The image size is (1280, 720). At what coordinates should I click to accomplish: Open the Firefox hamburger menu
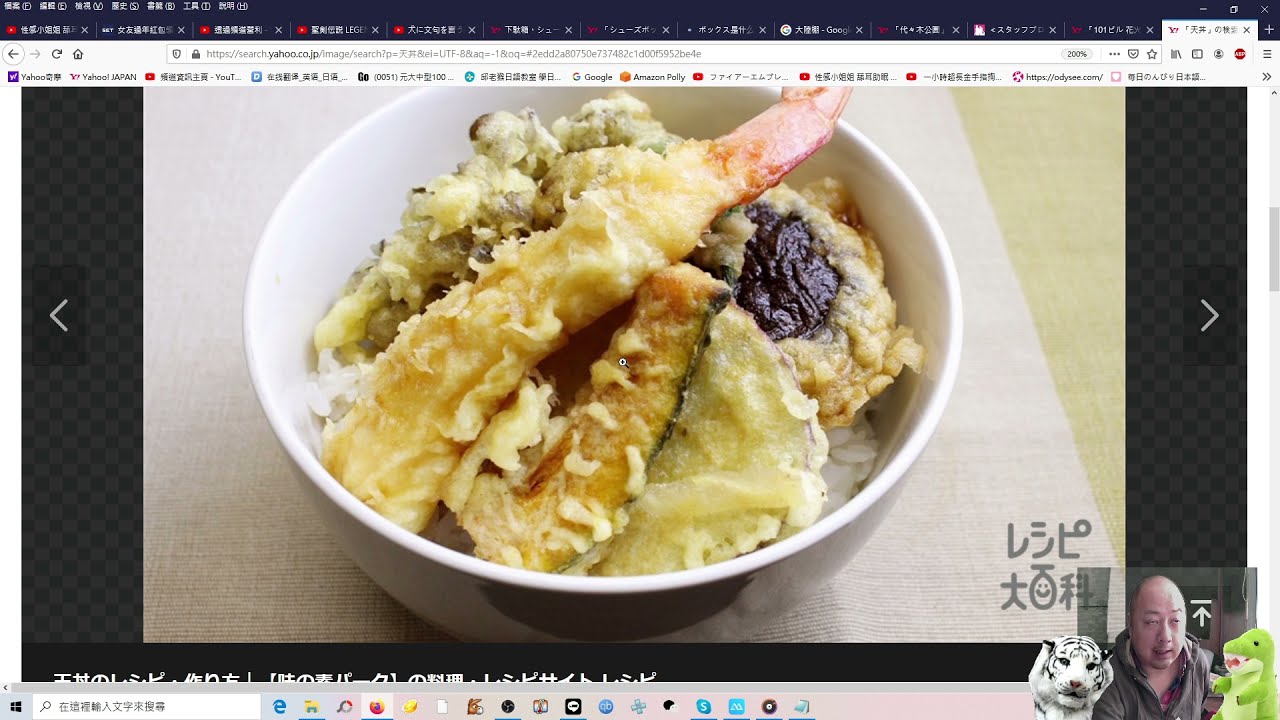(x=1267, y=54)
